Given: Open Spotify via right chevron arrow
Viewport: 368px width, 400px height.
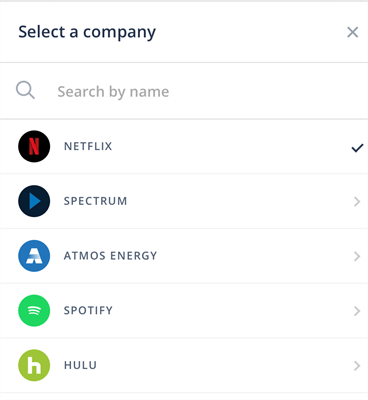Looking at the screenshot, I should [357, 311].
